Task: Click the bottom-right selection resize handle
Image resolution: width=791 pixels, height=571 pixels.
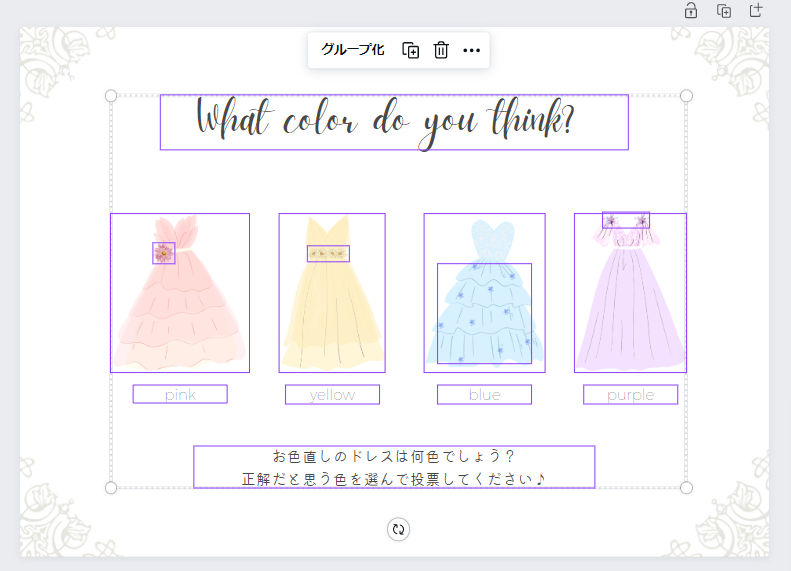Action: [687, 488]
